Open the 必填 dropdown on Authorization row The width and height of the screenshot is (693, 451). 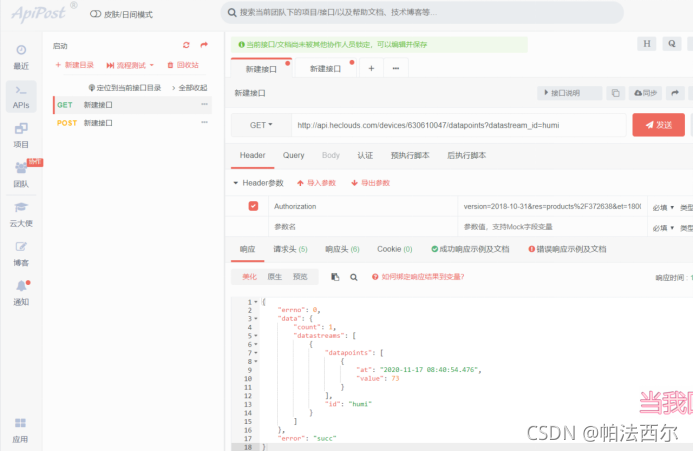(x=663, y=207)
